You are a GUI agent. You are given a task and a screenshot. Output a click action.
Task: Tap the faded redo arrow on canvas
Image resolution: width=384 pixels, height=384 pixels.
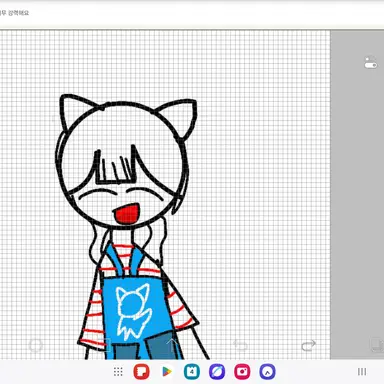point(308,346)
